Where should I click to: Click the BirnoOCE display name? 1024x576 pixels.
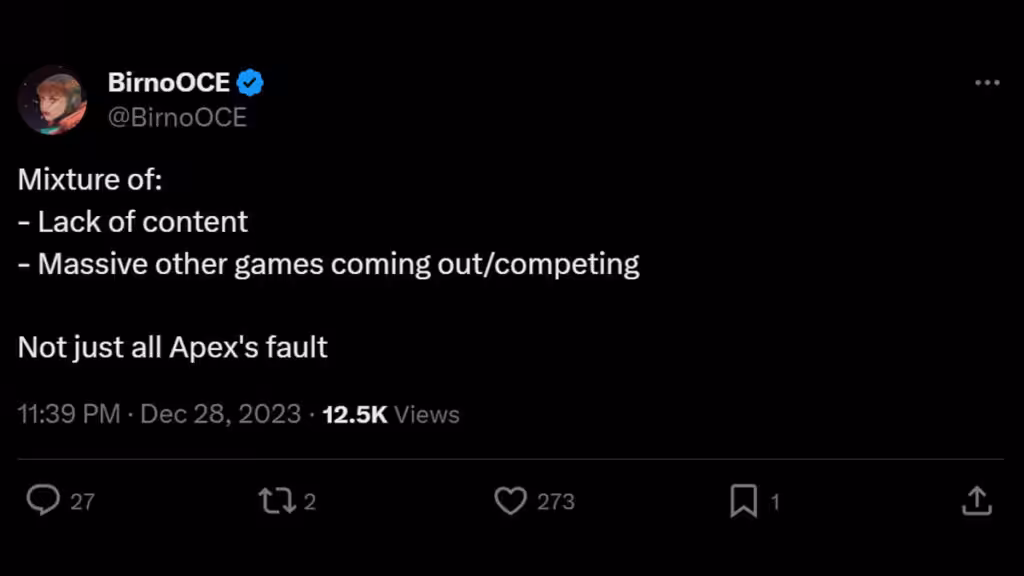point(169,83)
